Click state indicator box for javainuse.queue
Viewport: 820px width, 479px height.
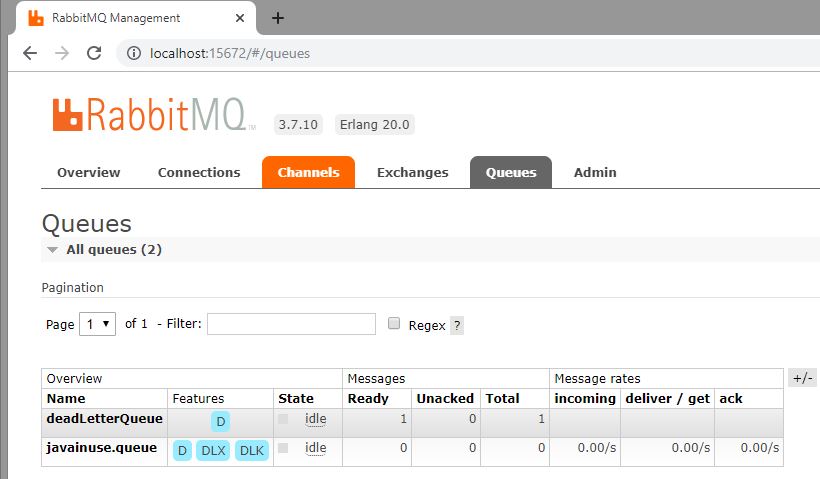pos(283,448)
